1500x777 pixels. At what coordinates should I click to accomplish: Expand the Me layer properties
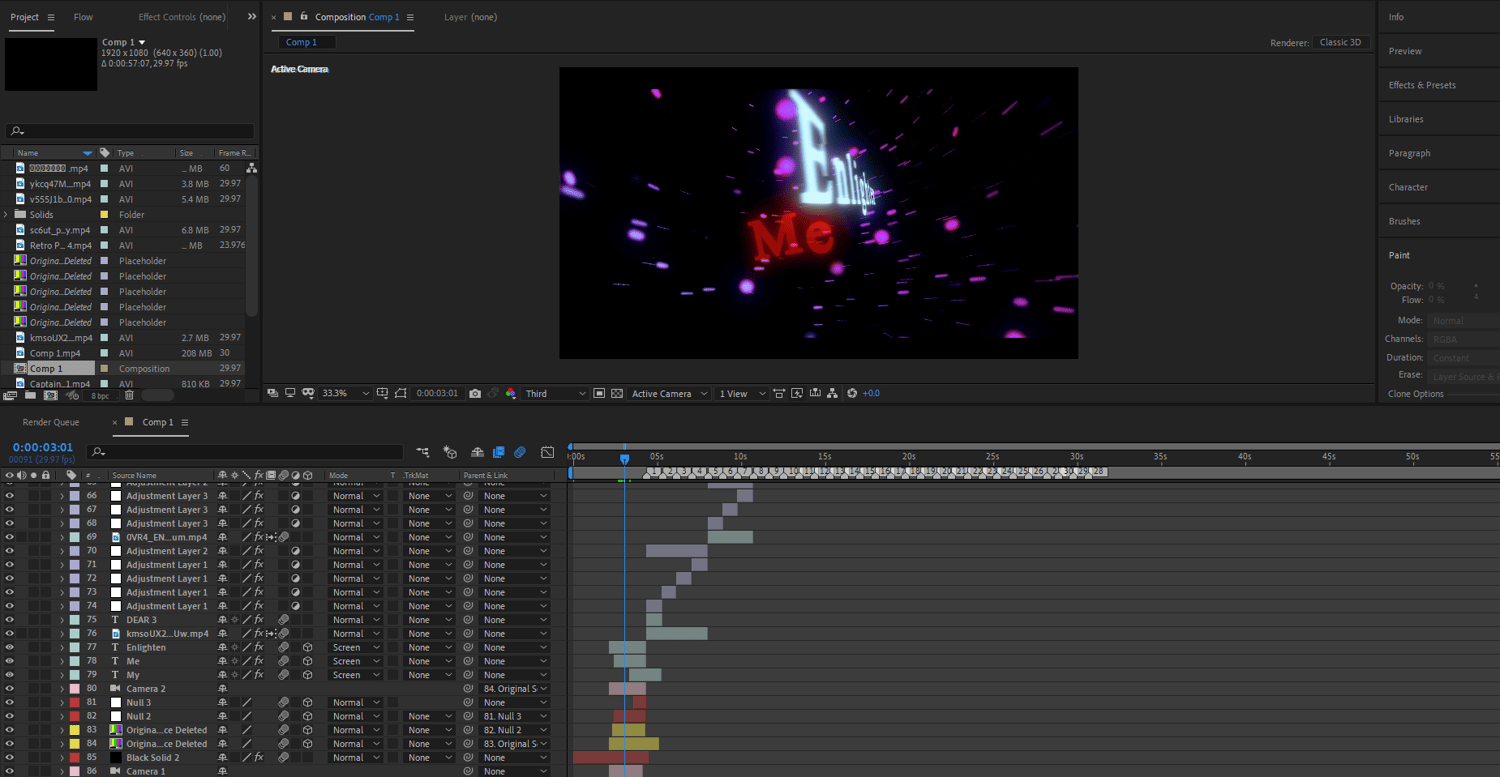(x=62, y=662)
